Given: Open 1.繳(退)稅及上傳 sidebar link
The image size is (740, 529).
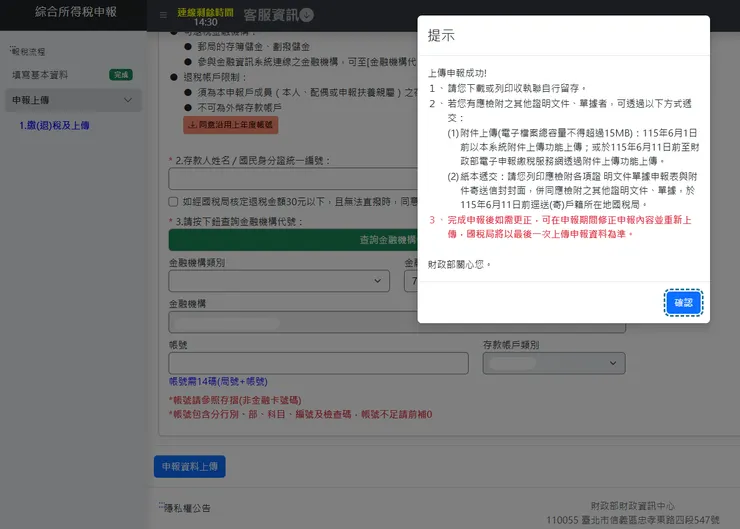Looking at the screenshot, I should [x=54, y=125].
